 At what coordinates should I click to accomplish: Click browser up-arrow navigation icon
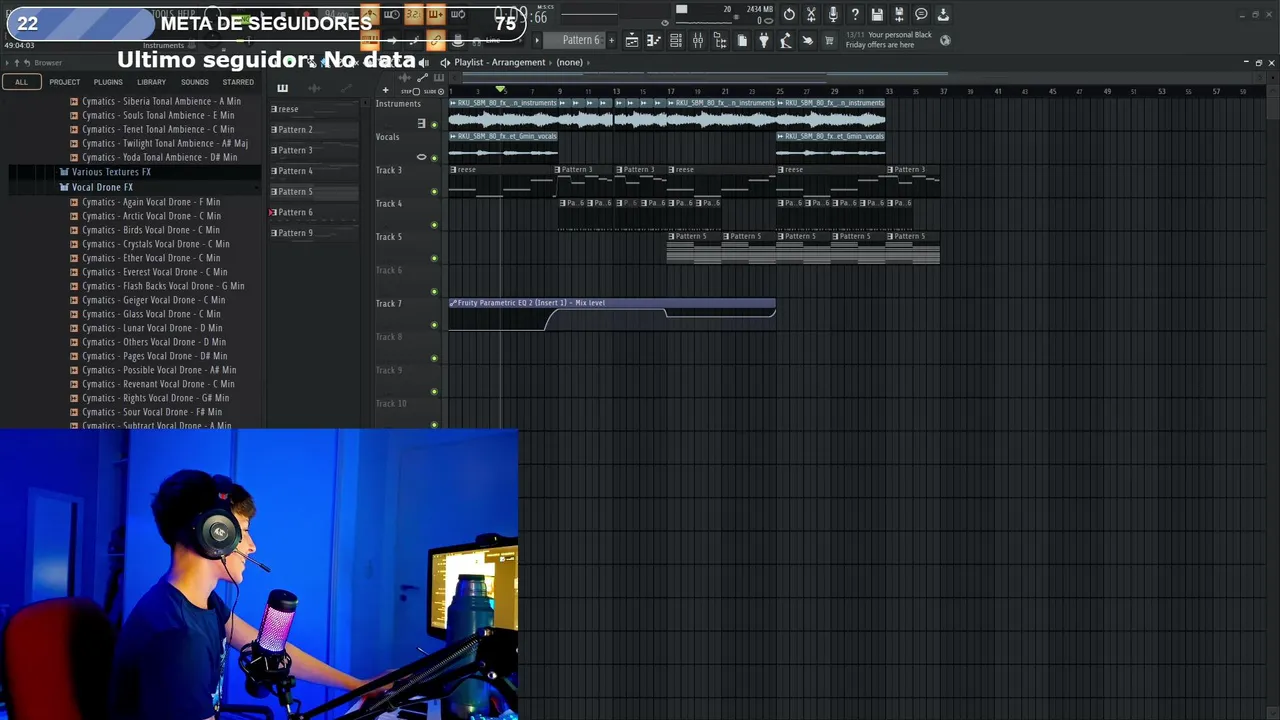point(17,63)
